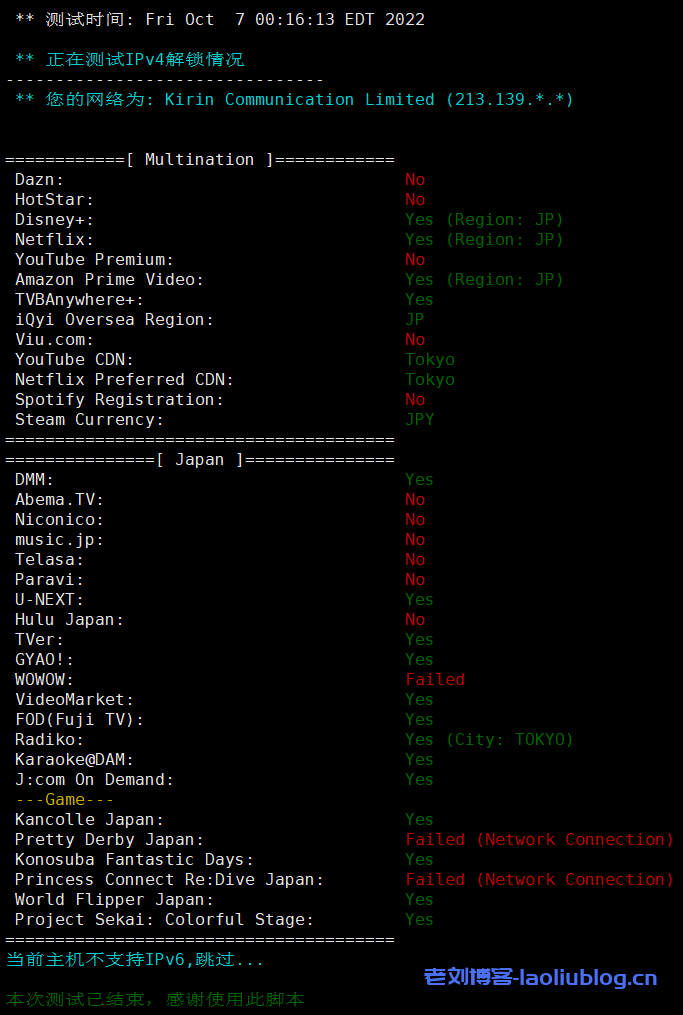
Task: Click Pretty Derby Japan's failed network result
Action: pyautogui.click(x=539, y=839)
